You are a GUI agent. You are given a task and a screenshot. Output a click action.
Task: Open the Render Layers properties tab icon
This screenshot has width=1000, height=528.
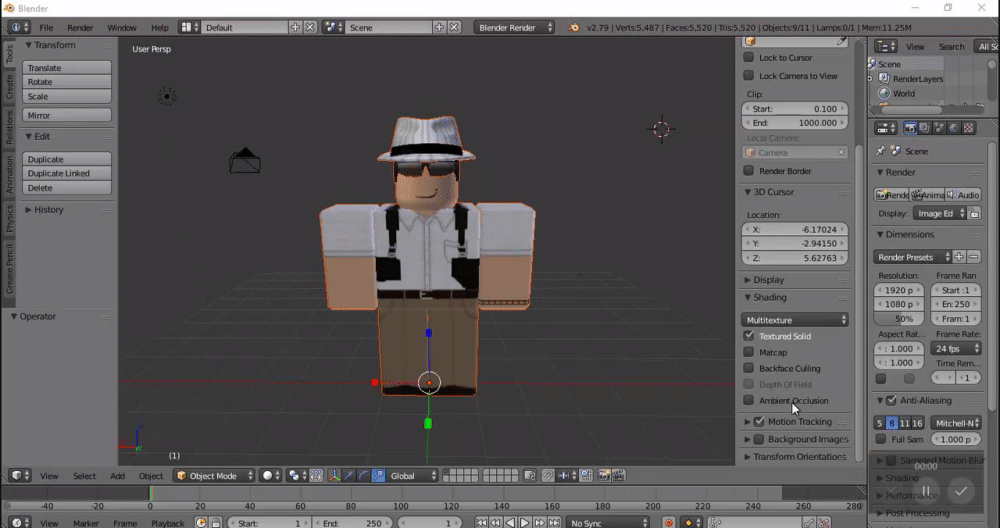(925, 128)
